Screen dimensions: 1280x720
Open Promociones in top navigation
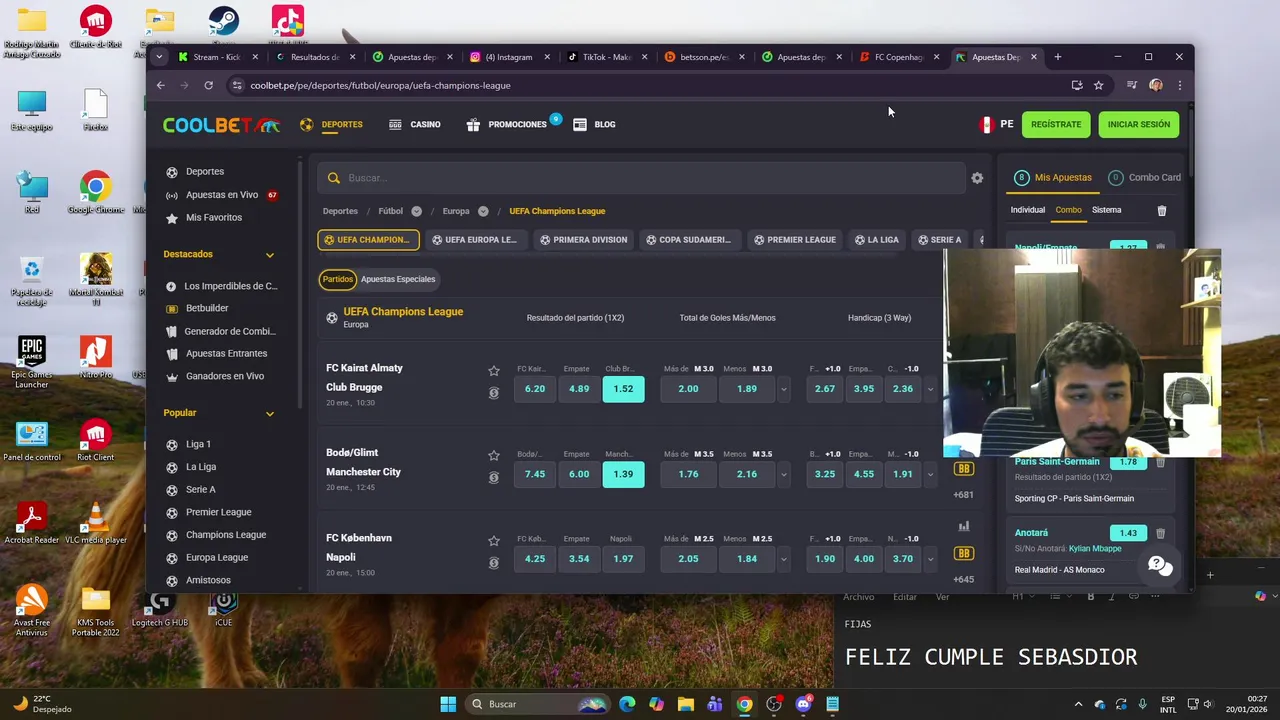(x=507, y=125)
